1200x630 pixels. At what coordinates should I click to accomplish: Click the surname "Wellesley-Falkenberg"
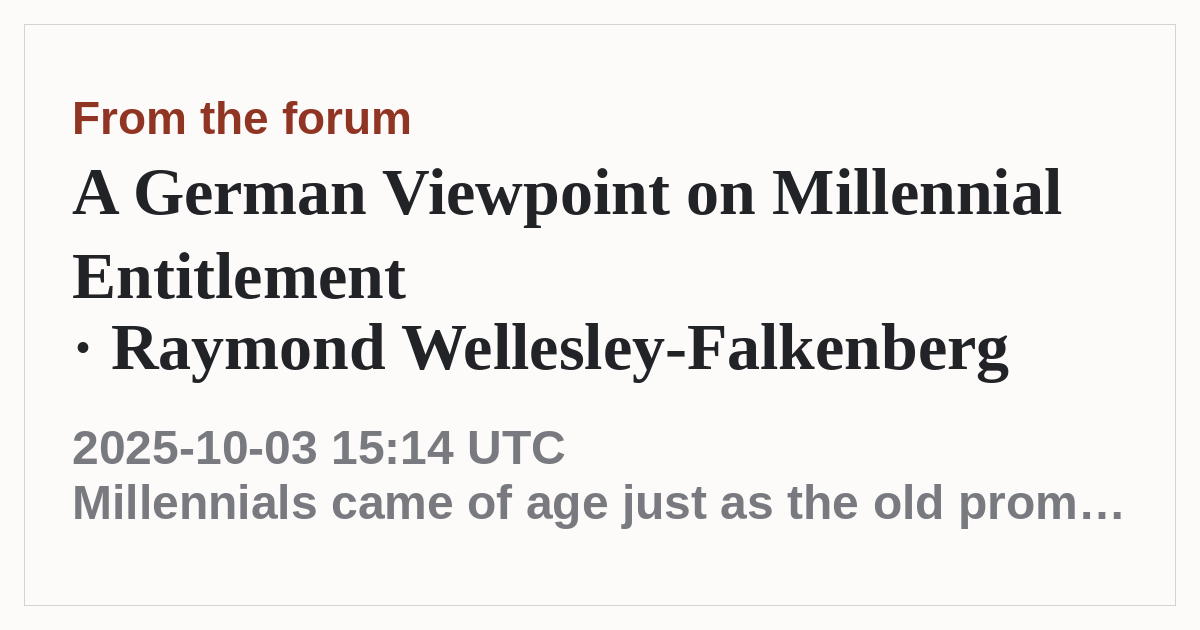coord(705,348)
